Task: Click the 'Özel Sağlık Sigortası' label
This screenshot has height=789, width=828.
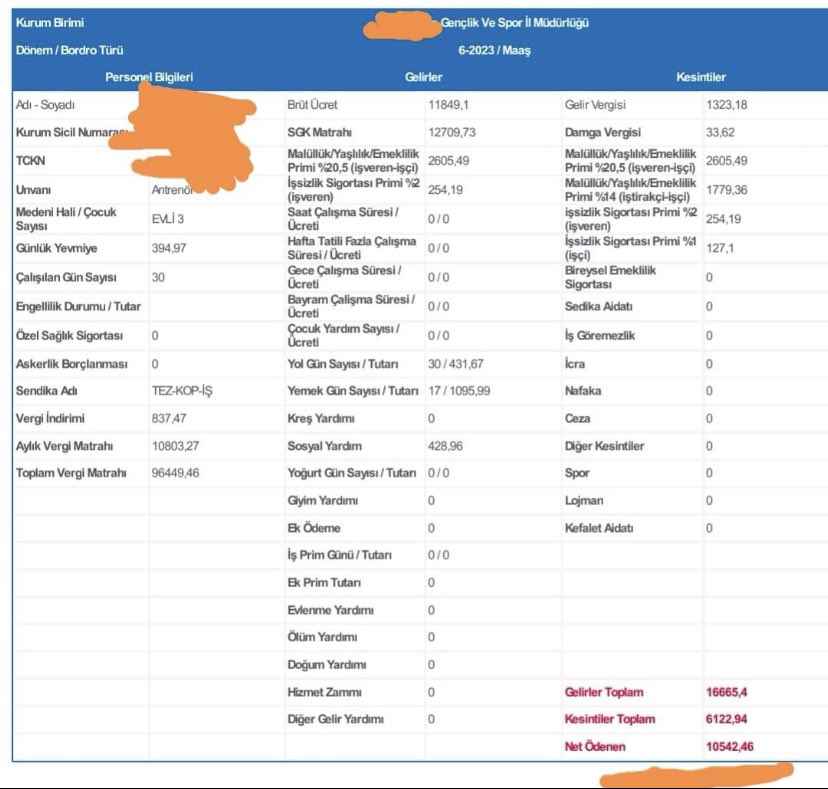Action: coord(69,335)
